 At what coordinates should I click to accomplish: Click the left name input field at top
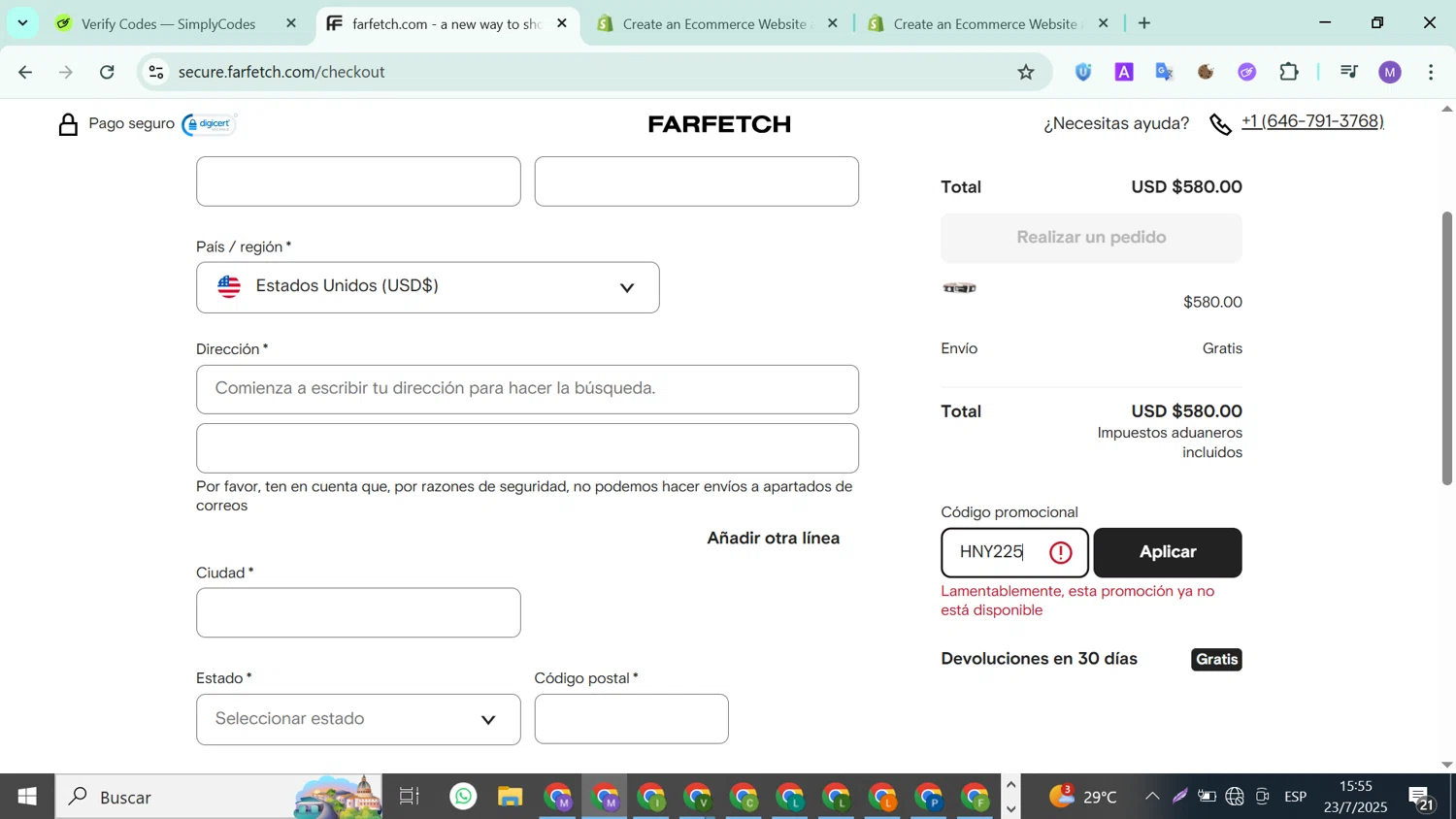[358, 181]
